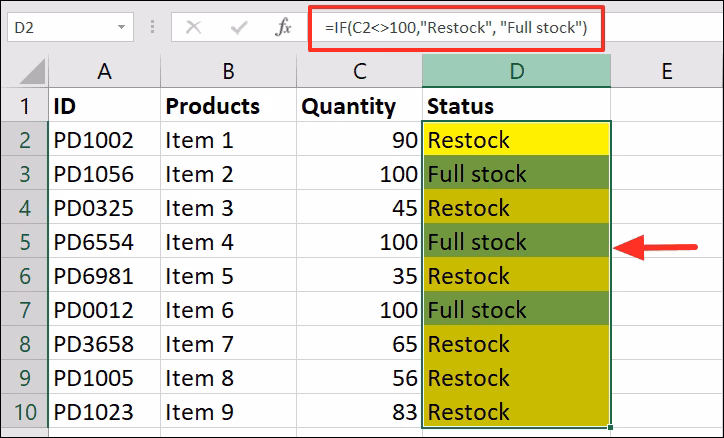Open the Name Box dropdown arrow
724x438 pixels.
click(123, 28)
